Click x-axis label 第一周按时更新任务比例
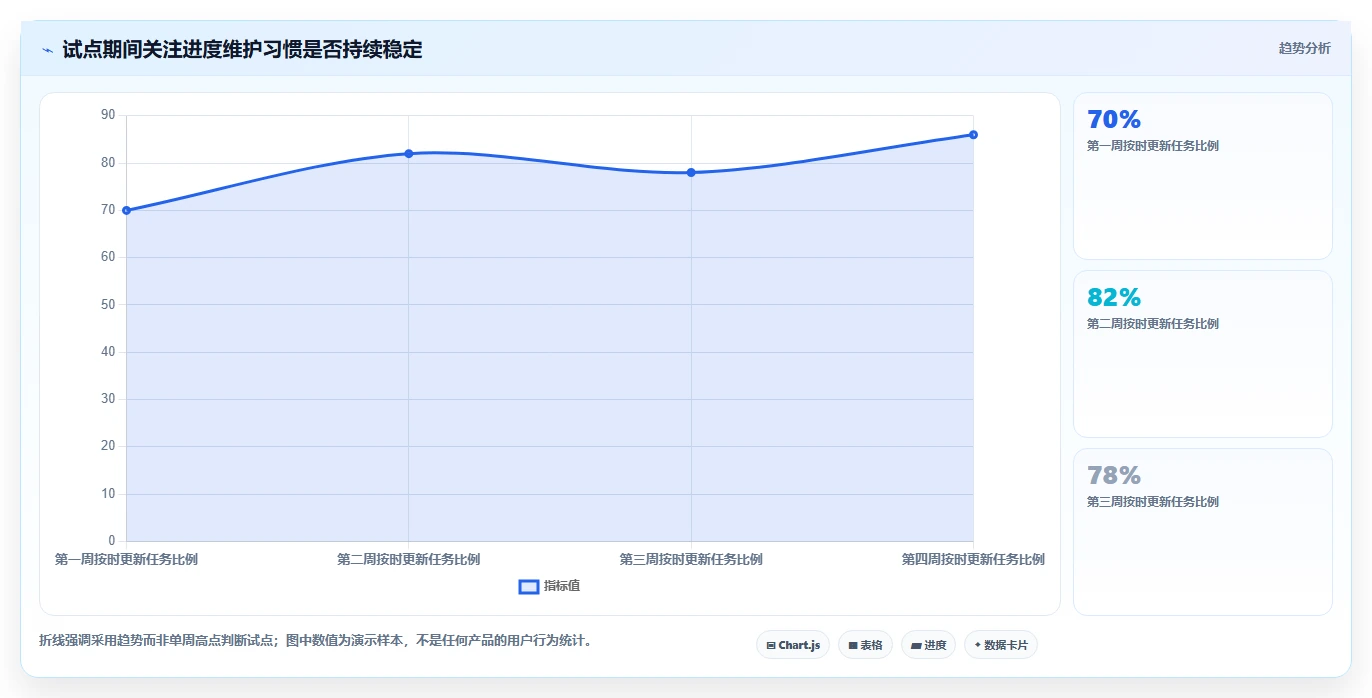The width and height of the screenshot is (1372, 698). (x=127, y=560)
